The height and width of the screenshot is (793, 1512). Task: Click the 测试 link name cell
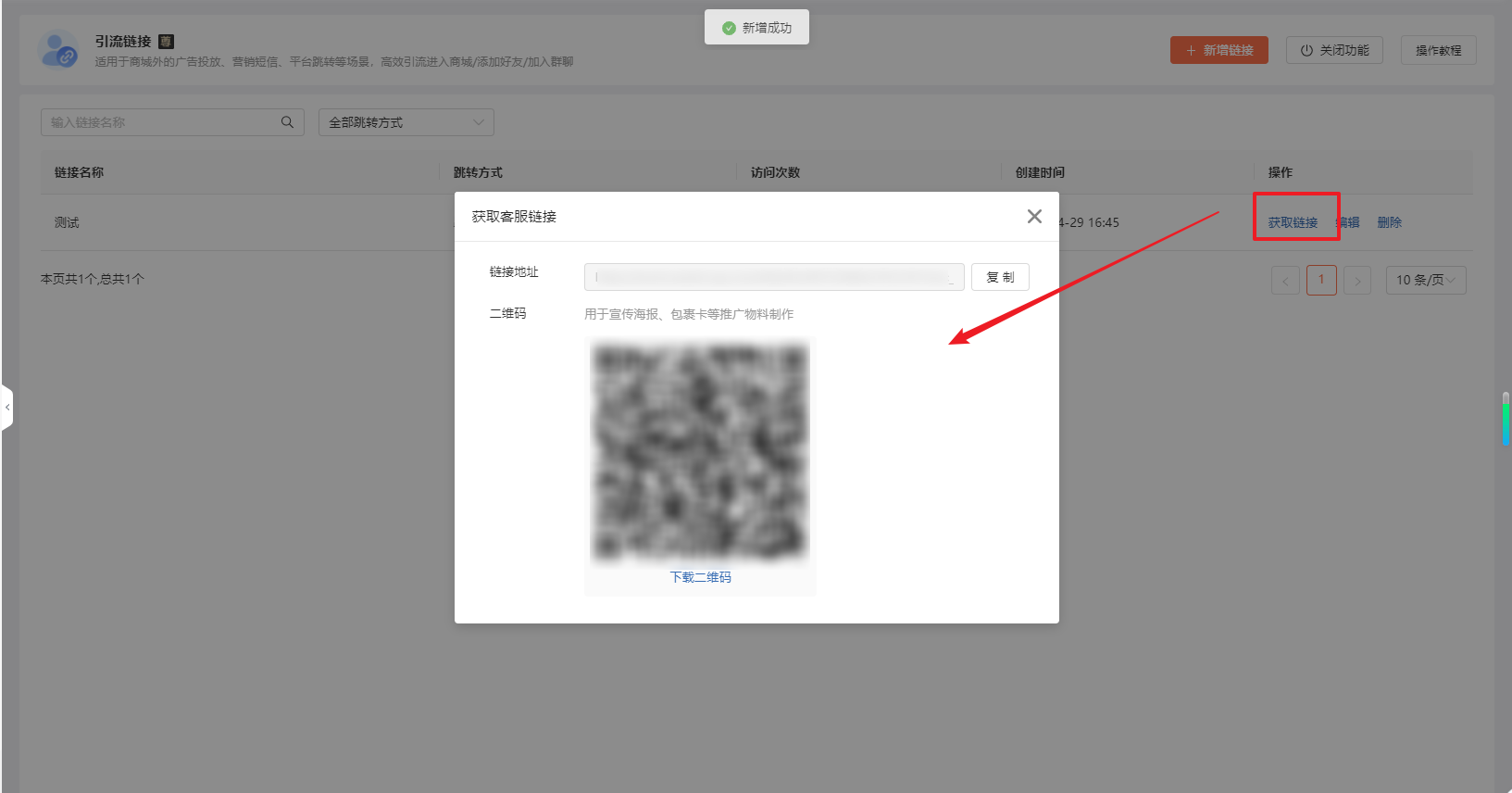67,222
